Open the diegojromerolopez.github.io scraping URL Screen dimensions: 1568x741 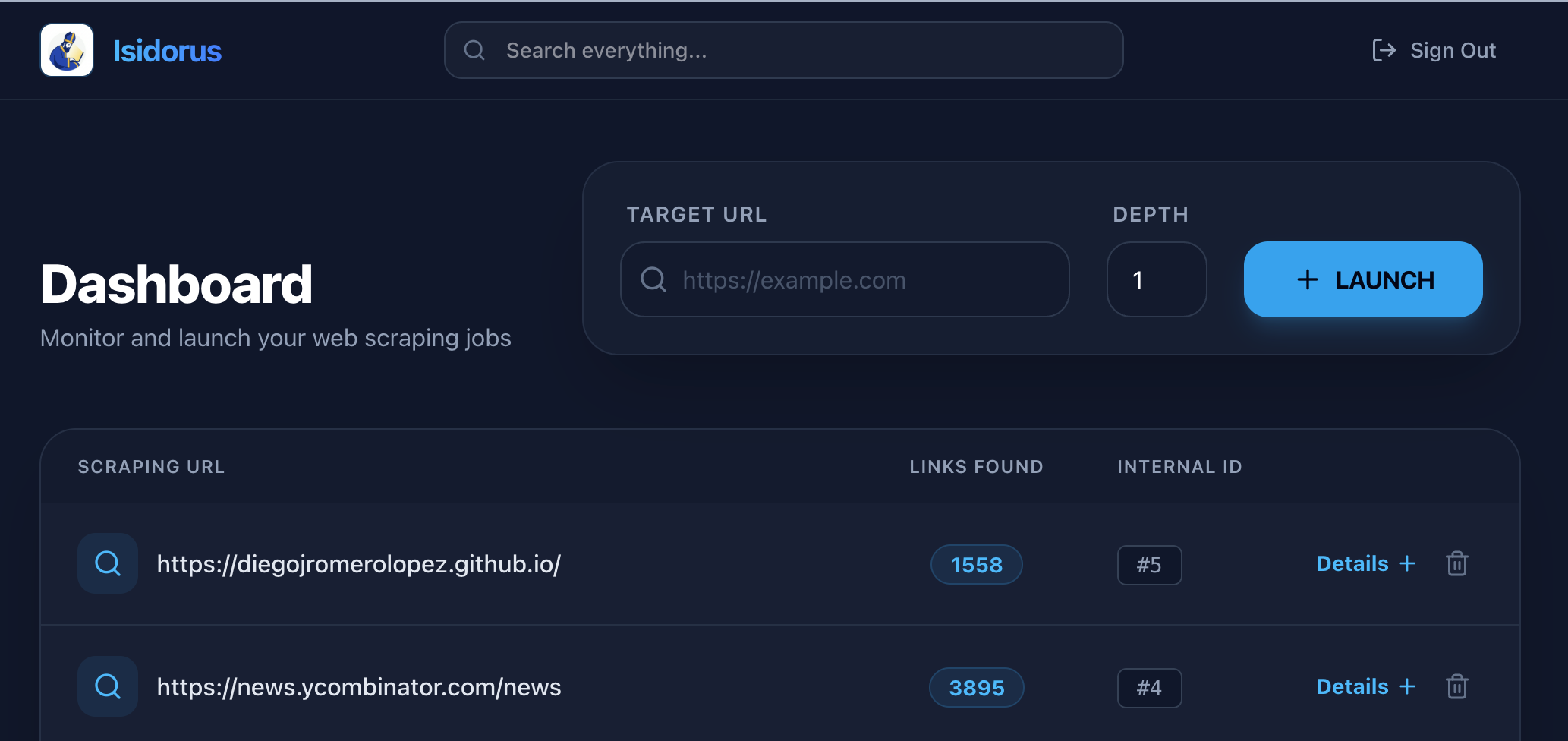[358, 564]
